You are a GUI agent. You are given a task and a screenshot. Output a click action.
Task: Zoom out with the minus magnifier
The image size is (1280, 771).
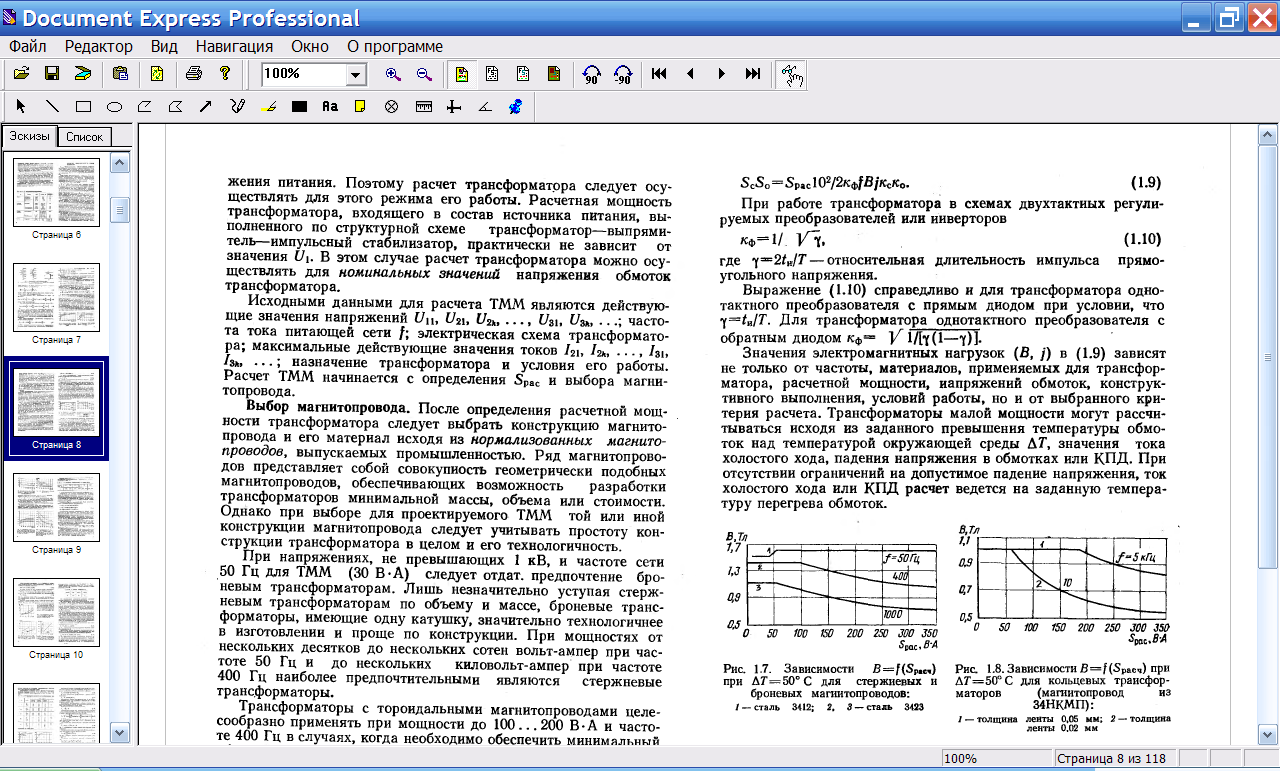pos(424,74)
